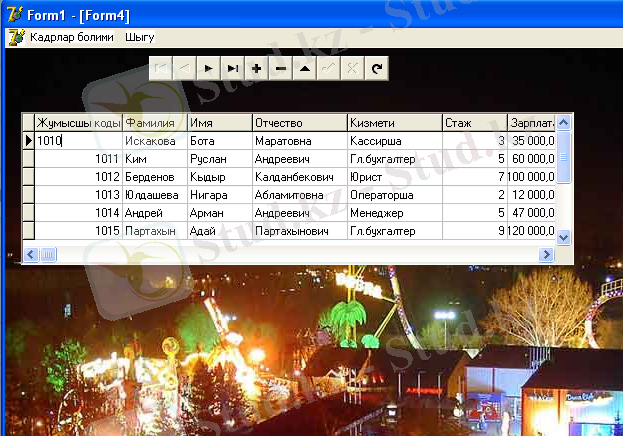Select the position cell Менеджер

tap(395, 213)
